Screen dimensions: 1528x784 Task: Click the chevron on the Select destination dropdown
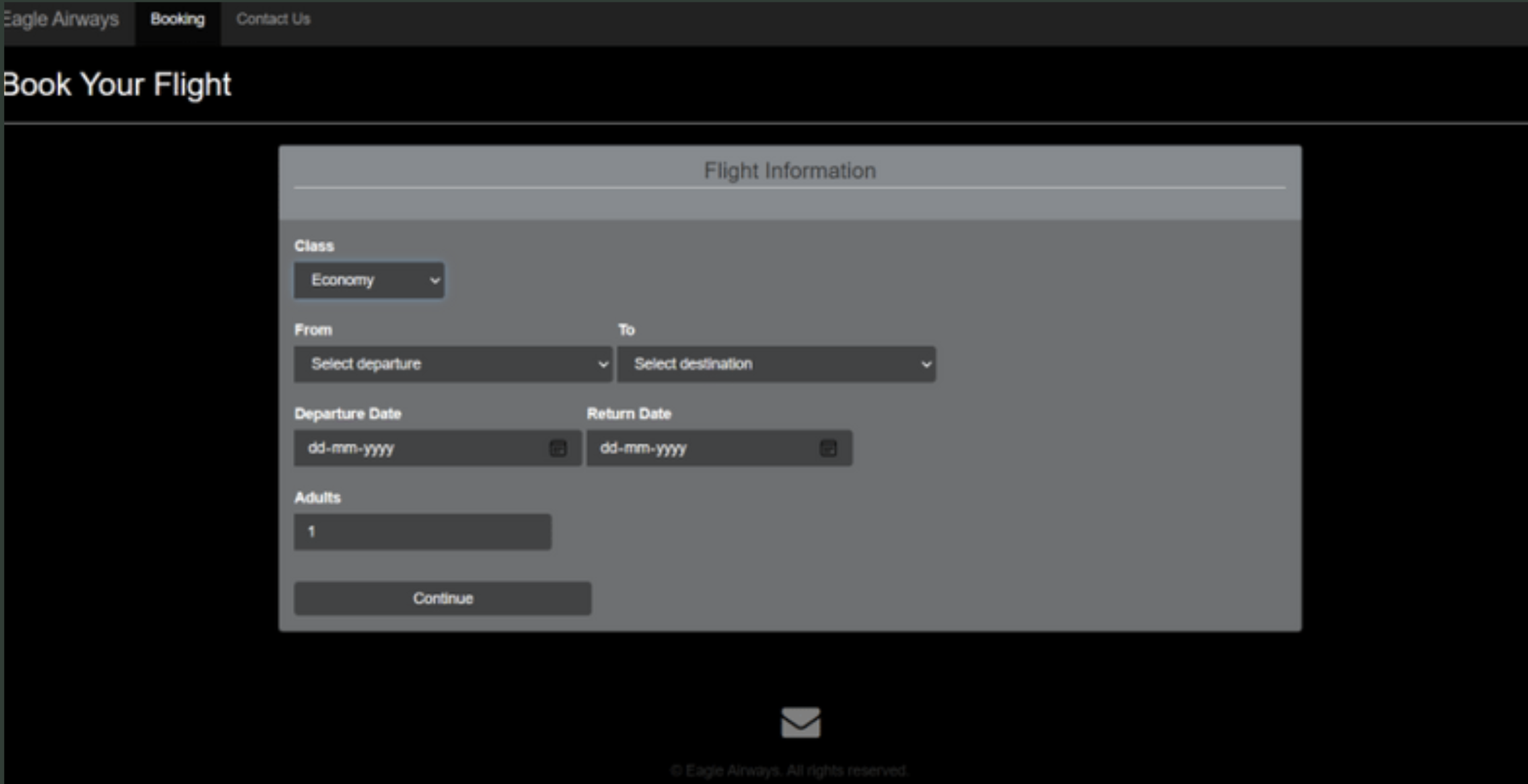coord(926,364)
